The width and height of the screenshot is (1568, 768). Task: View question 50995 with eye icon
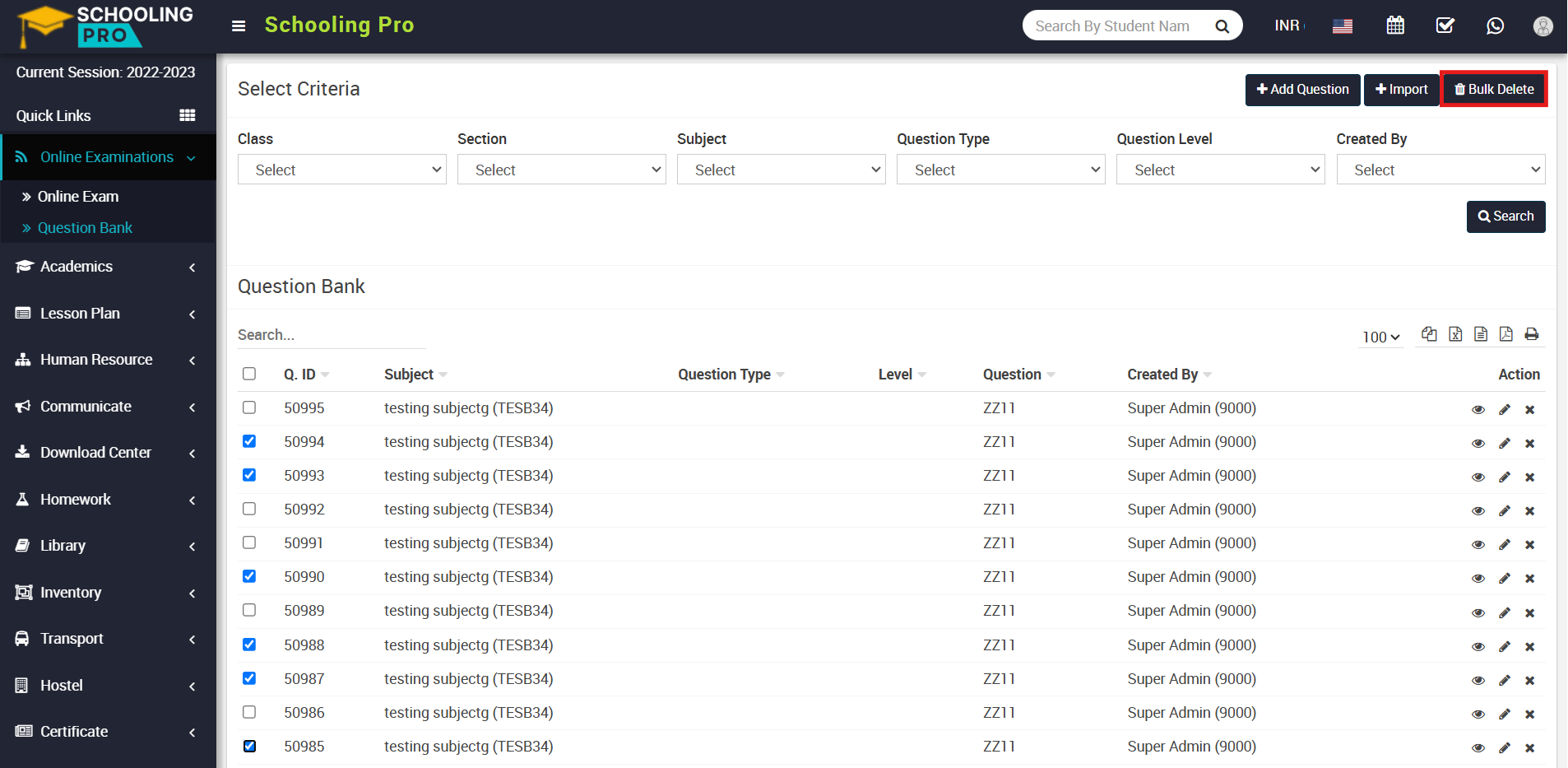click(x=1478, y=410)
